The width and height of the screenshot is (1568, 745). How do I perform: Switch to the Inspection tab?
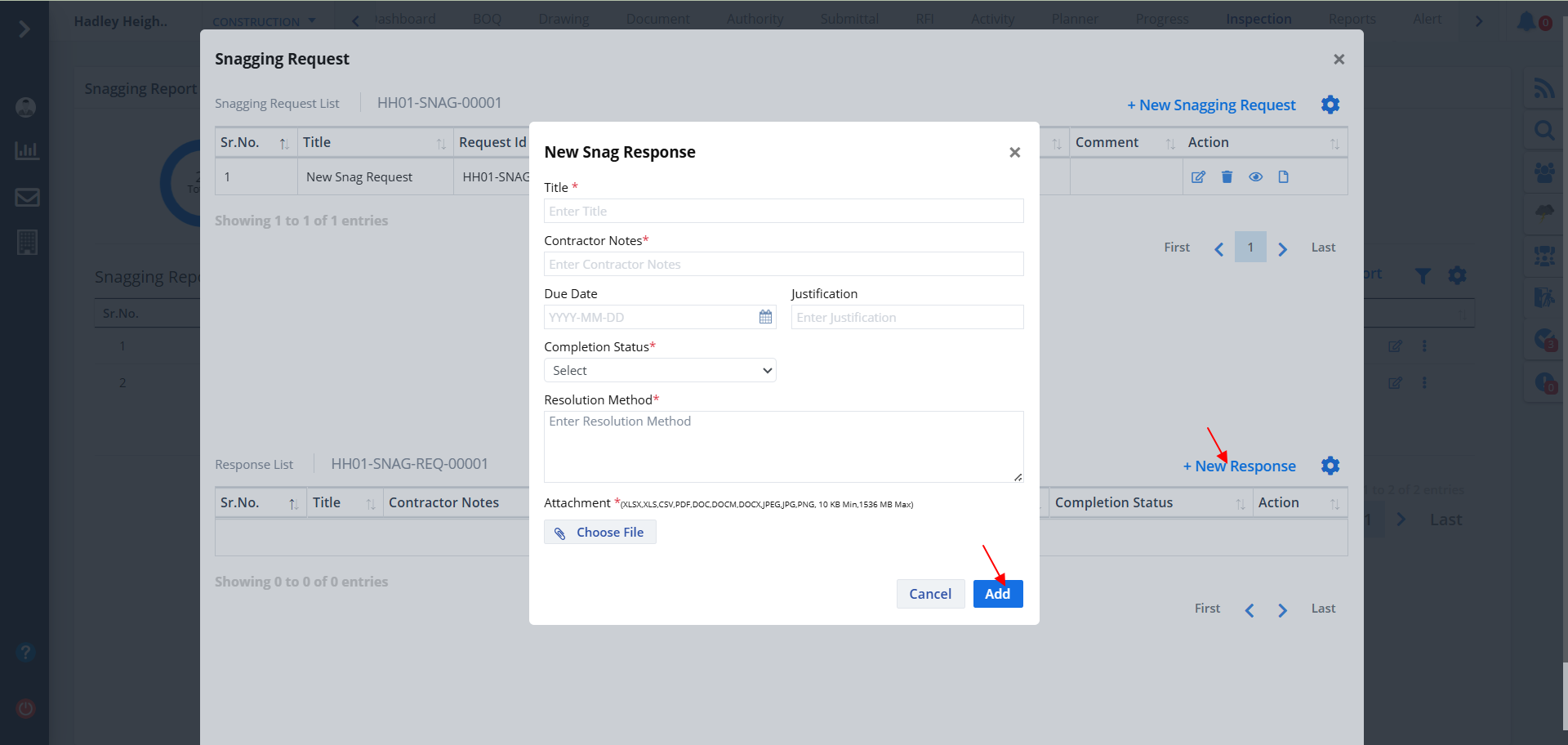[x=1258, y=19]
